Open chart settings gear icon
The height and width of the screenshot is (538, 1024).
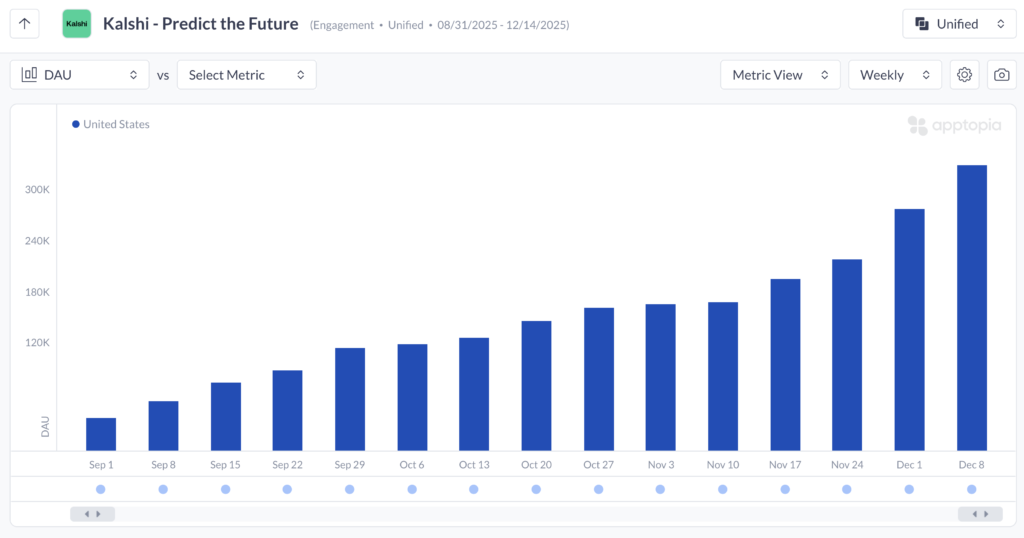964,75
